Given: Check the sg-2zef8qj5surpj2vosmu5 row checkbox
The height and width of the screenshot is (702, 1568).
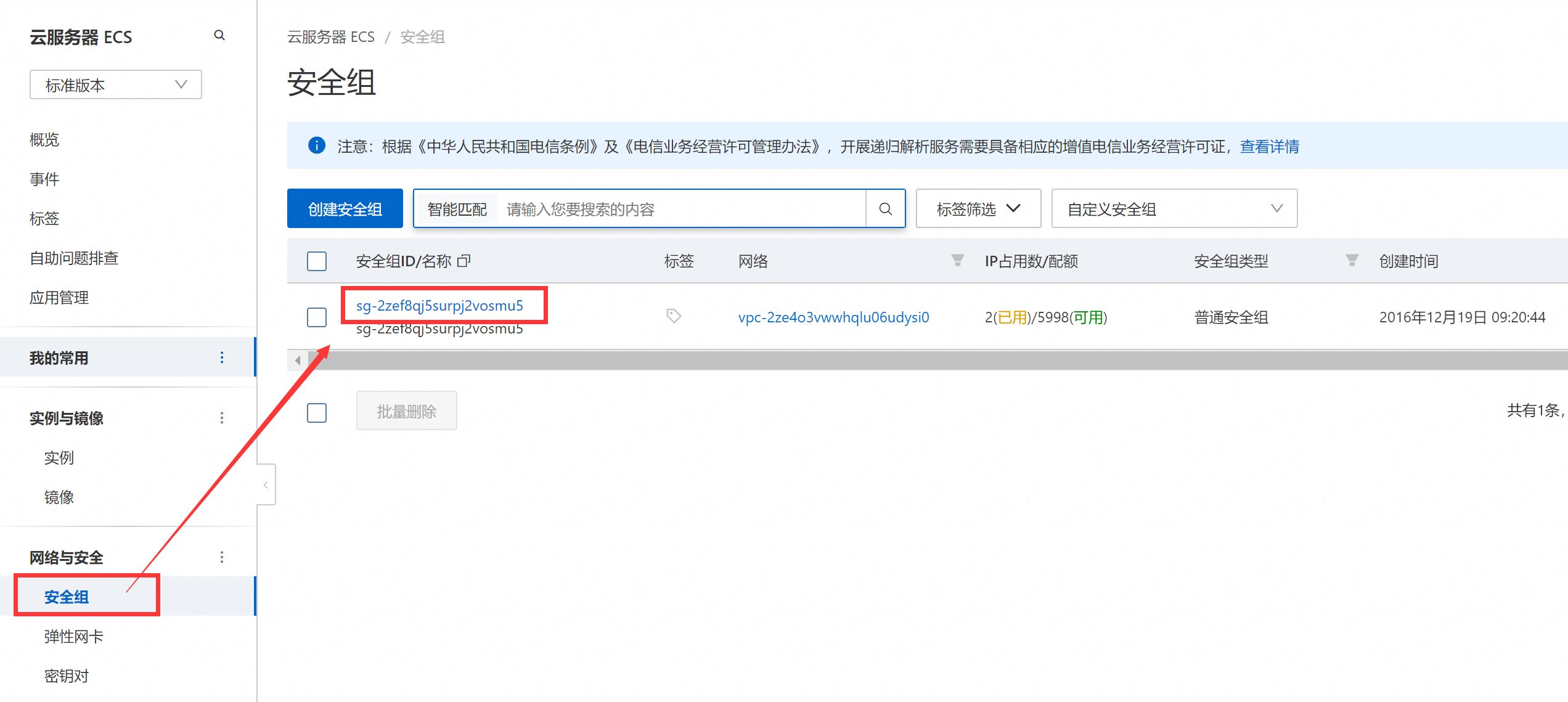Looking at the screenshot, I should pyautogui.click(x=317, y=317).
